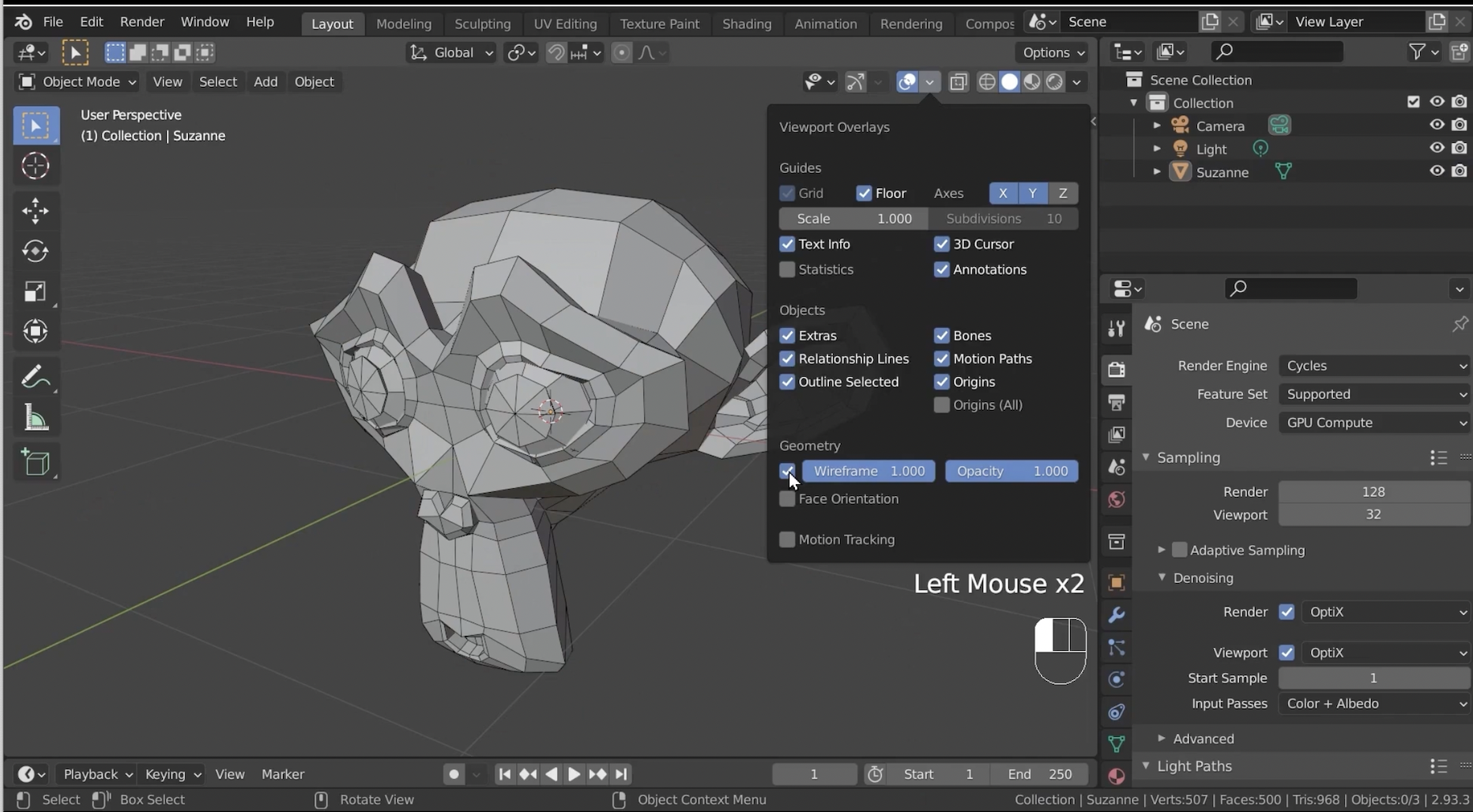Screen dimensions: 1473x812
Task: Toggle X-ray view icon
Action: pos(959,81)
